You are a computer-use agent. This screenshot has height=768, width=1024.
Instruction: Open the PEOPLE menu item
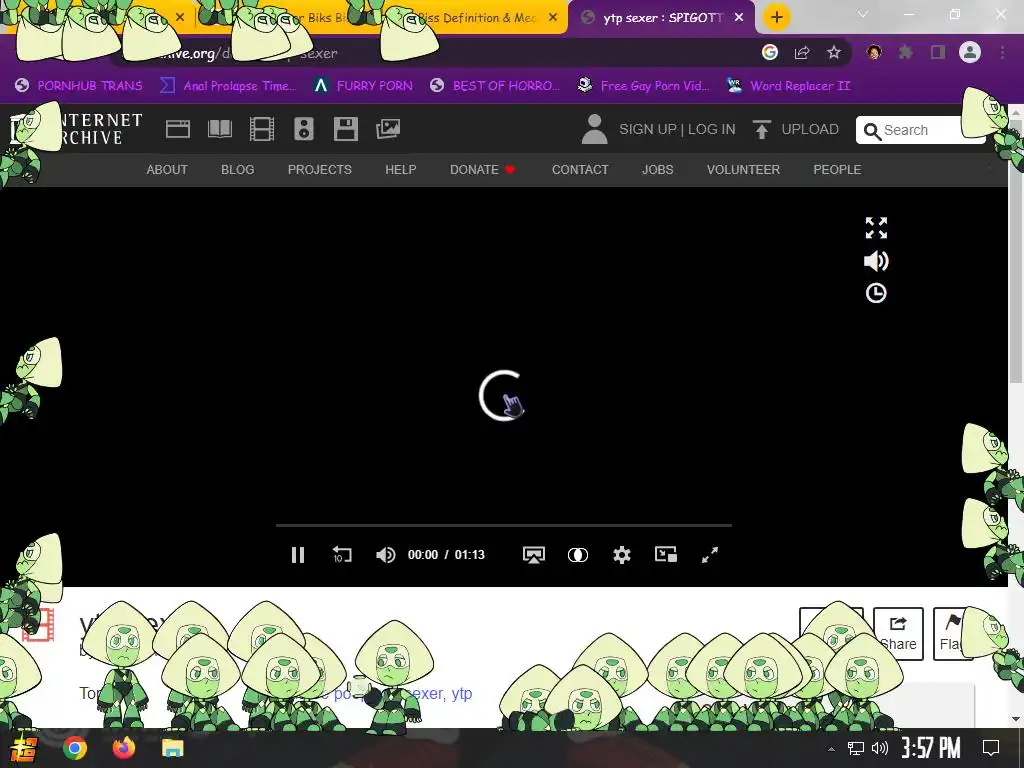[837, 170]
